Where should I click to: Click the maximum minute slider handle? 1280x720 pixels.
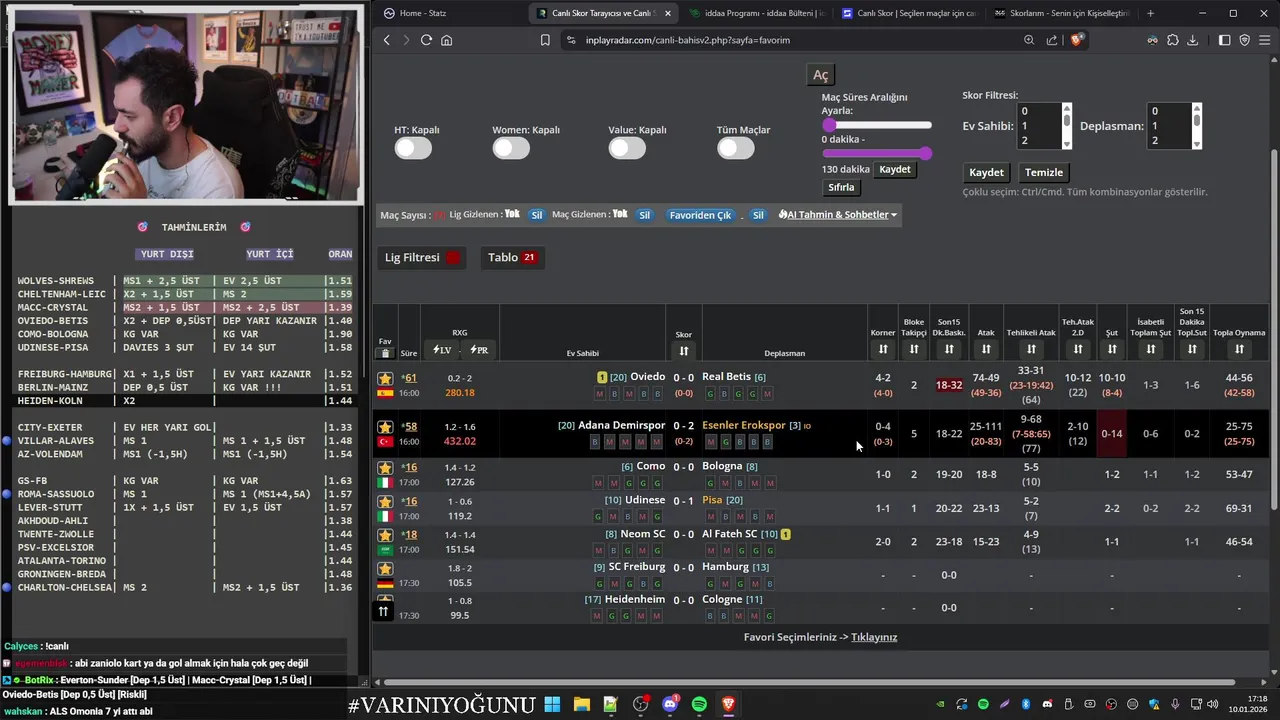[x=926, y=153]
